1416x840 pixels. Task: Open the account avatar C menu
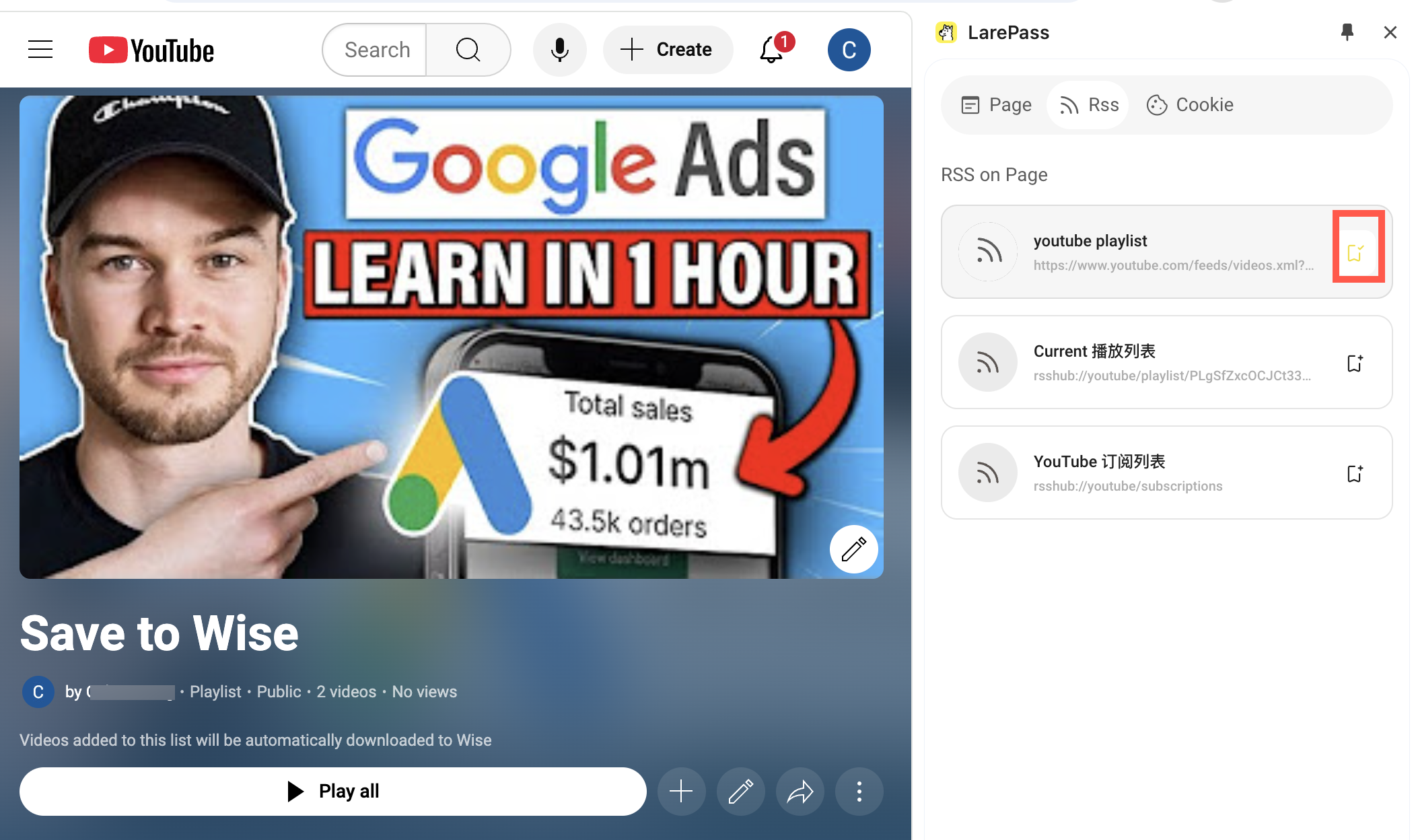tap(849, 50)
